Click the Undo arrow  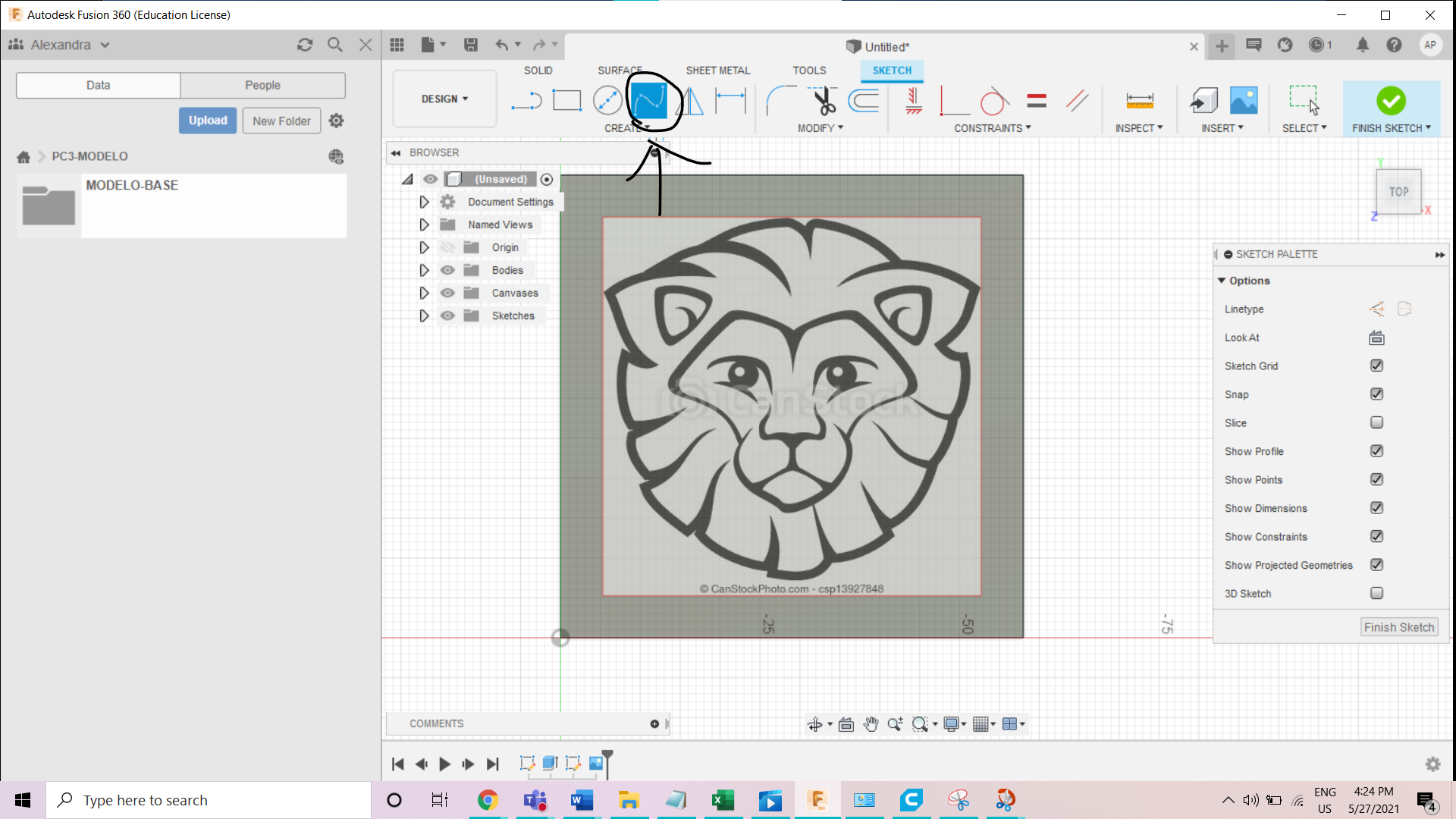[x=502, y=45]
